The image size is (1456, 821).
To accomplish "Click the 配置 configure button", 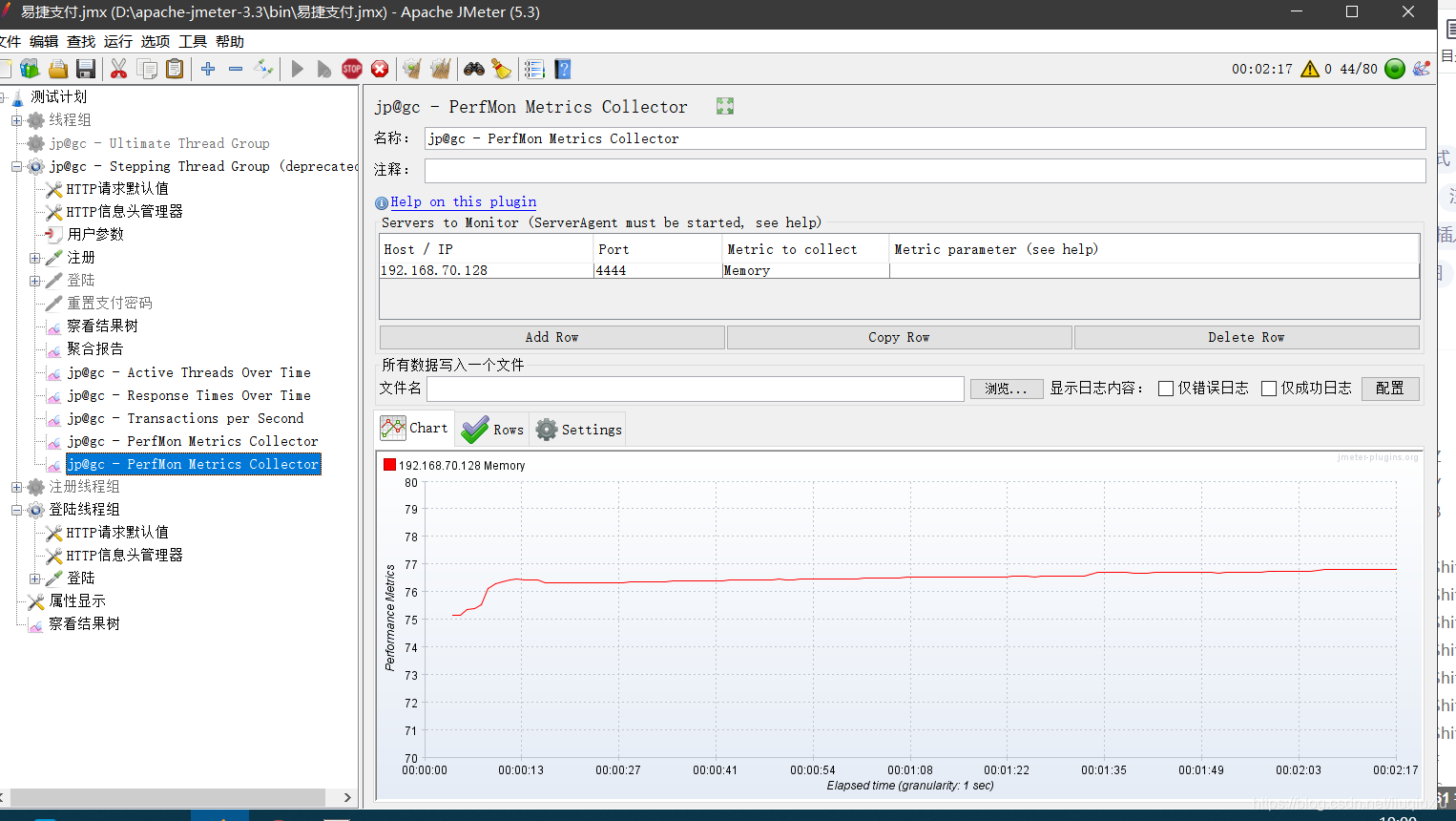I will 1390,389.
